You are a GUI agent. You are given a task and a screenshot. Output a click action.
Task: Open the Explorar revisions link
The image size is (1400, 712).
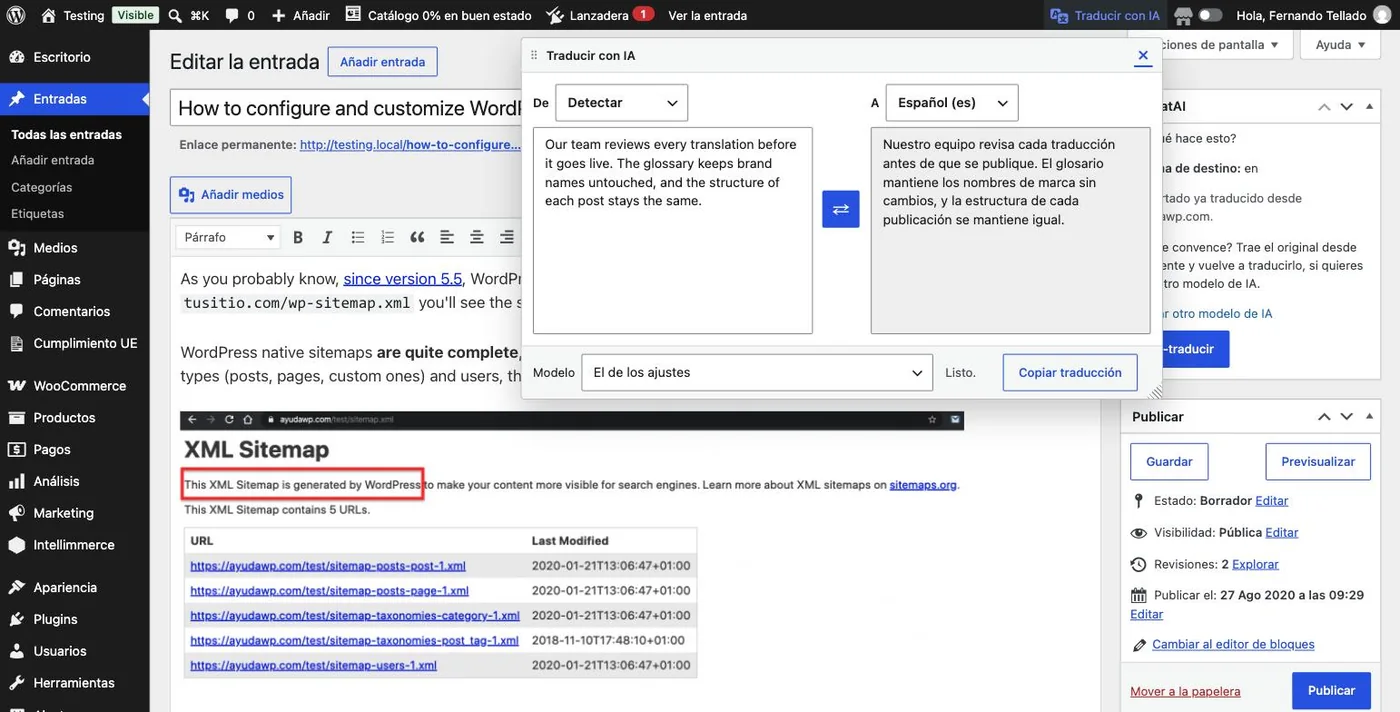pyautogui.click(x=1255, y=565)
